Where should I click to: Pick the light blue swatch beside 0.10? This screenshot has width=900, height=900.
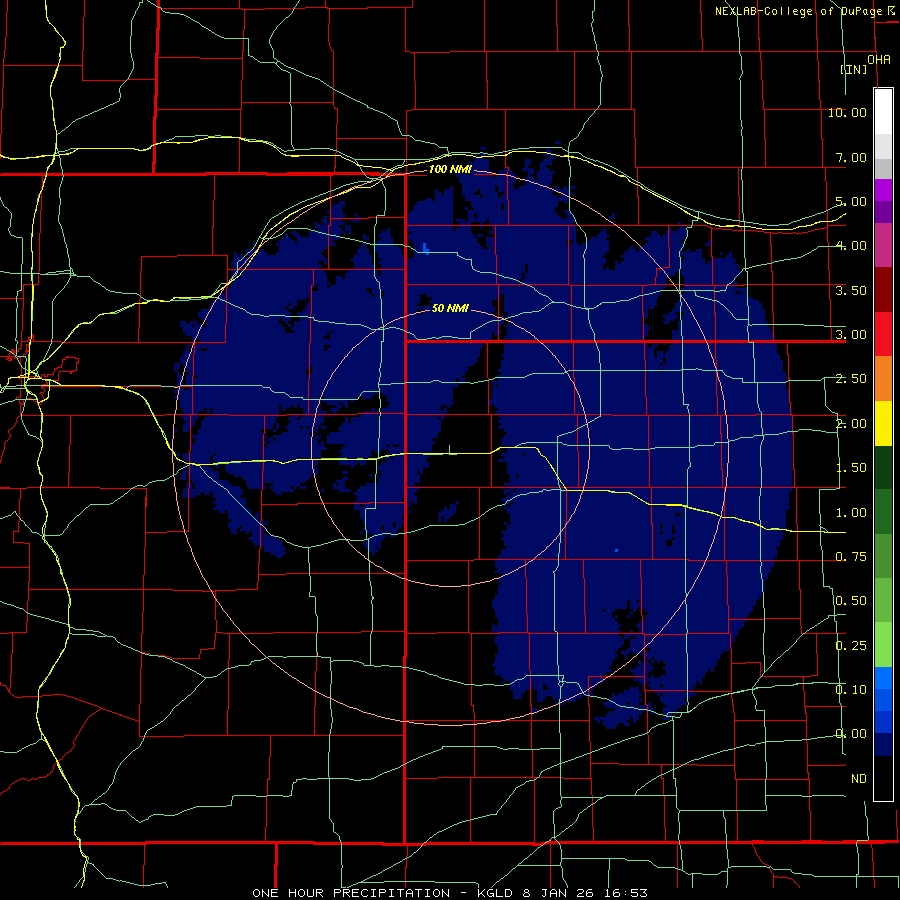pyautogui.click(x=883, y=678)
